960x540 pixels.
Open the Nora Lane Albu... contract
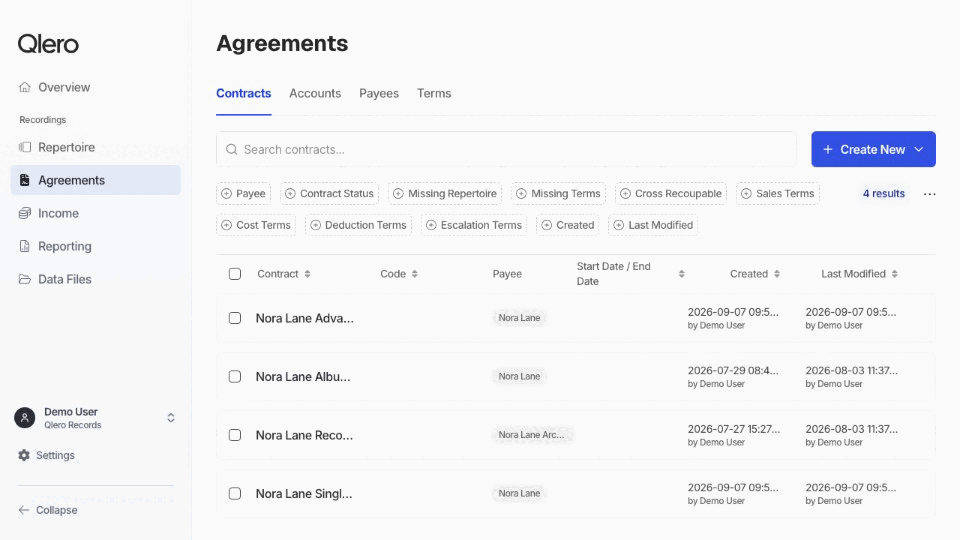click(303, 377)
